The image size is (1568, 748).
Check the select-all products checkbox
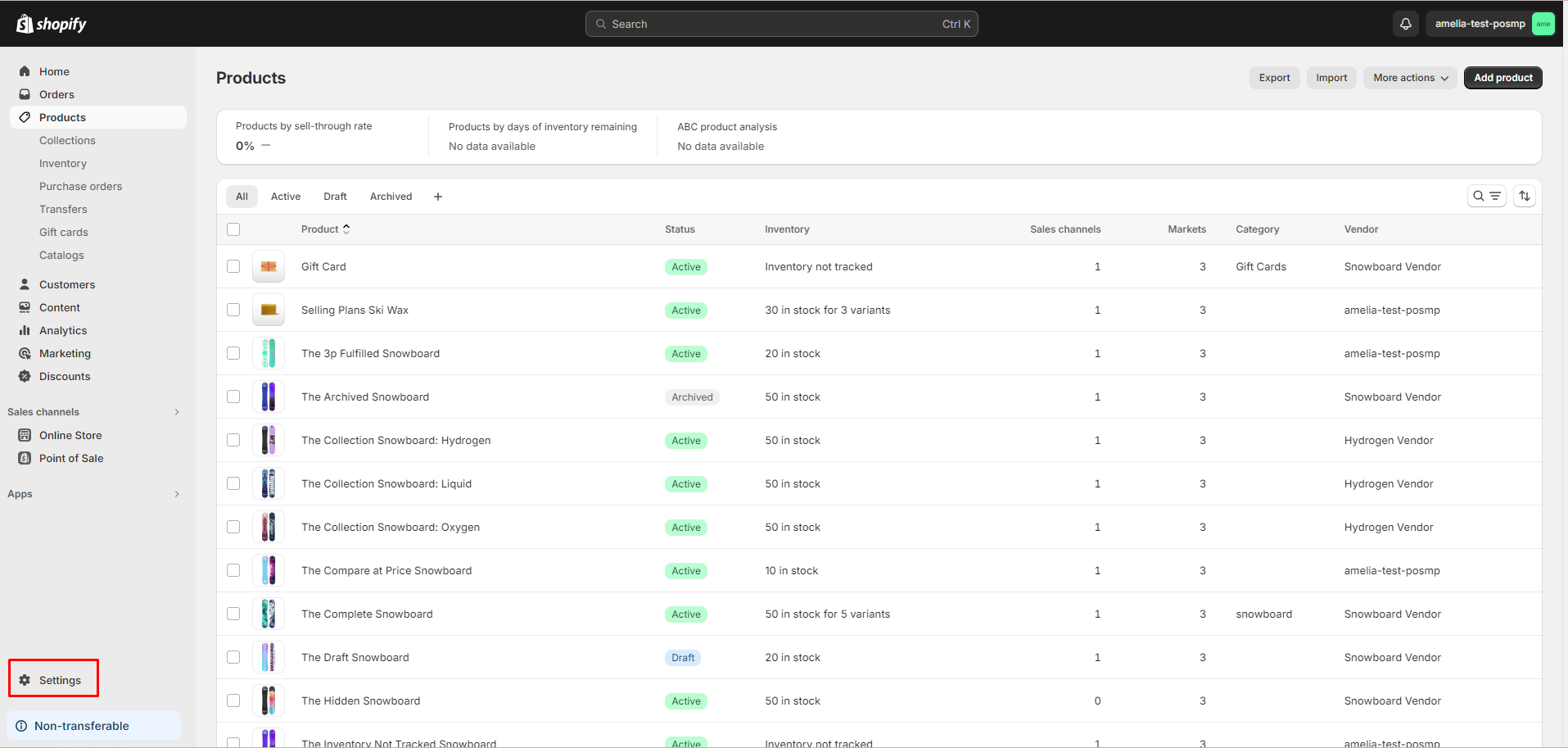click(233, 229)
